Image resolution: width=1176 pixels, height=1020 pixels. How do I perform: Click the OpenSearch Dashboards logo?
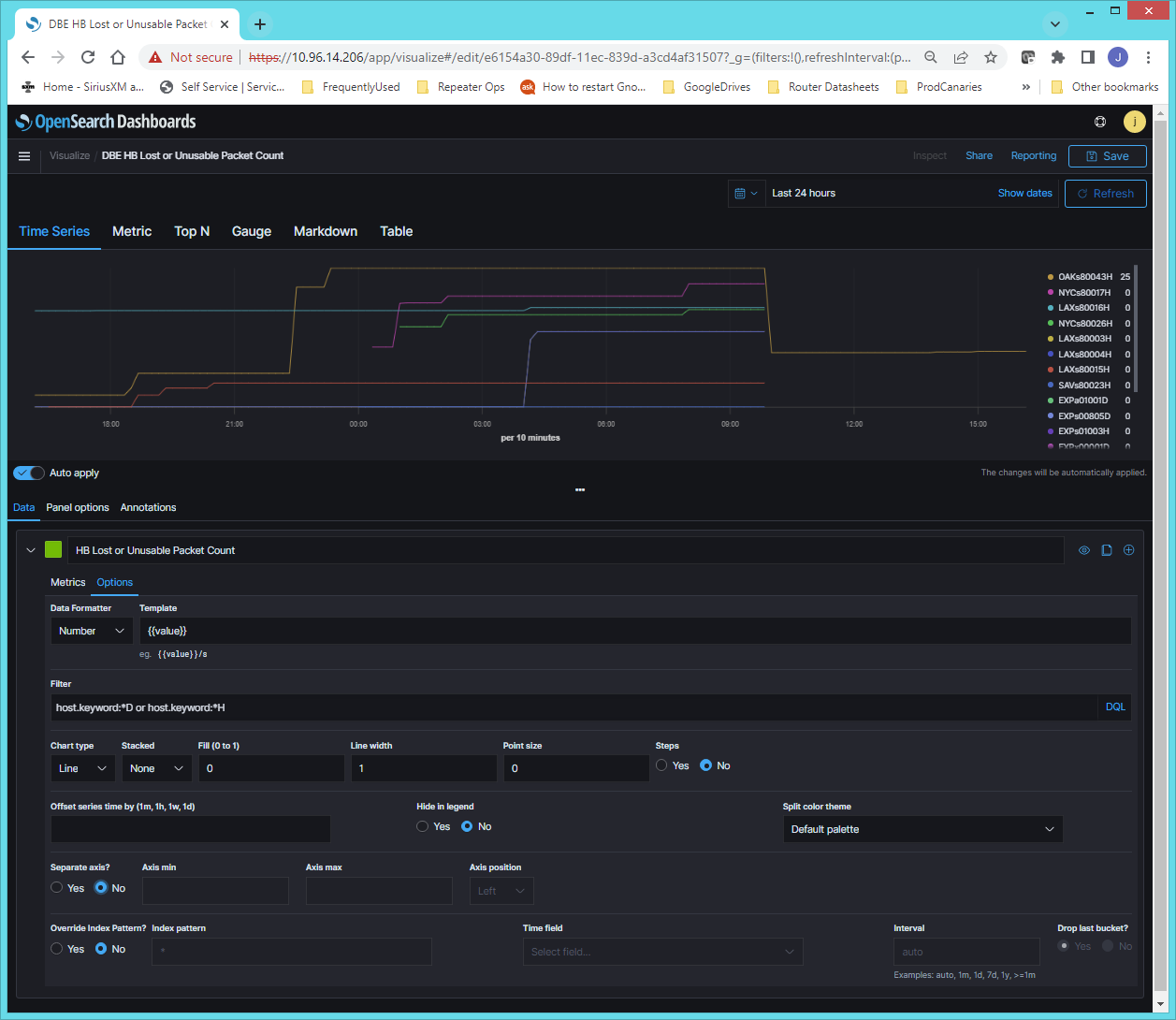(x=106, y=122)
